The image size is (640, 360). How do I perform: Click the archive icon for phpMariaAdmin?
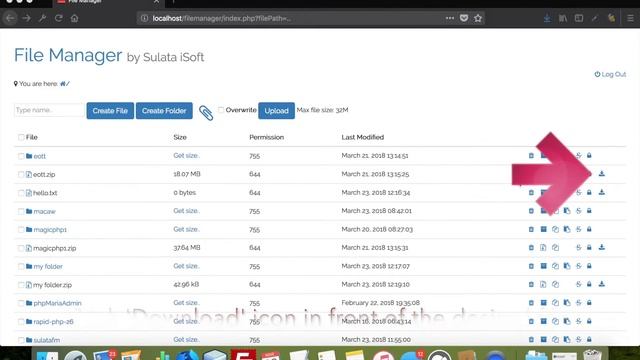click(x=543, y=303)
